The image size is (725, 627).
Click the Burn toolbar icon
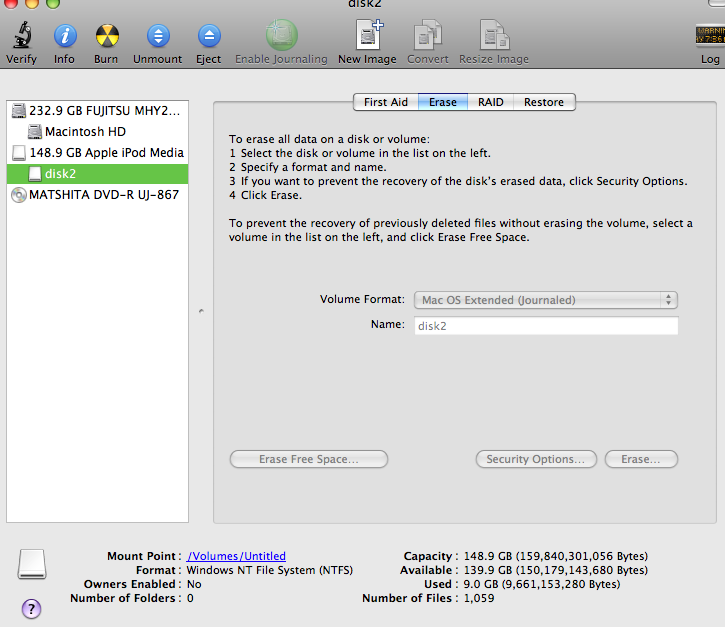(107, 36)
